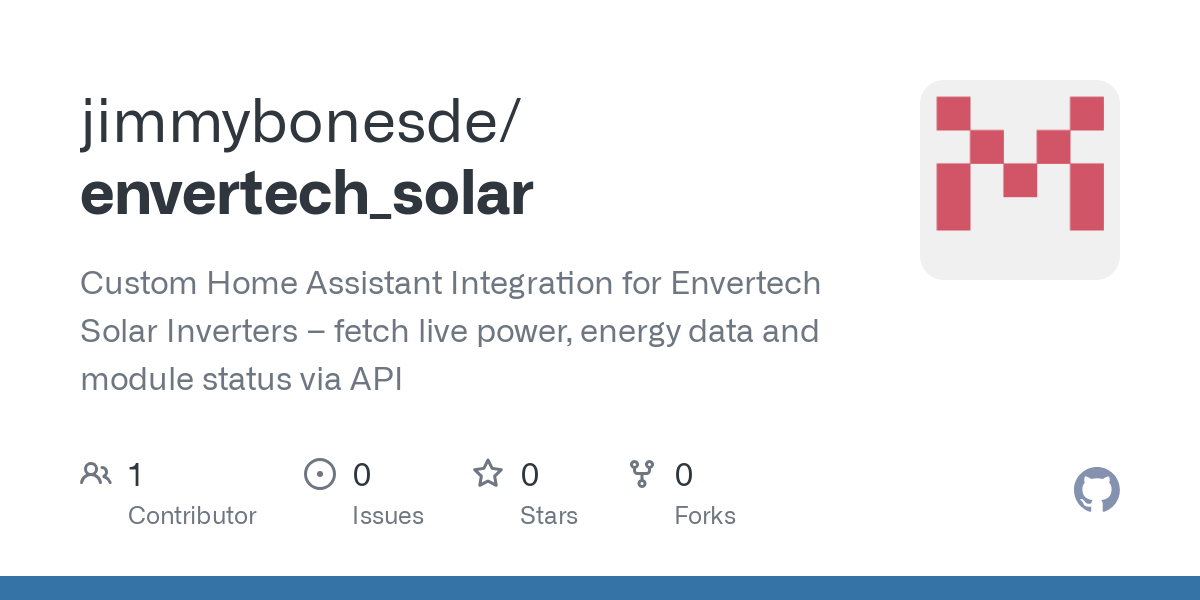Click the fork icon for Forks
Viewport: 1200px width, 600px height.
click(x=642, y=474)
